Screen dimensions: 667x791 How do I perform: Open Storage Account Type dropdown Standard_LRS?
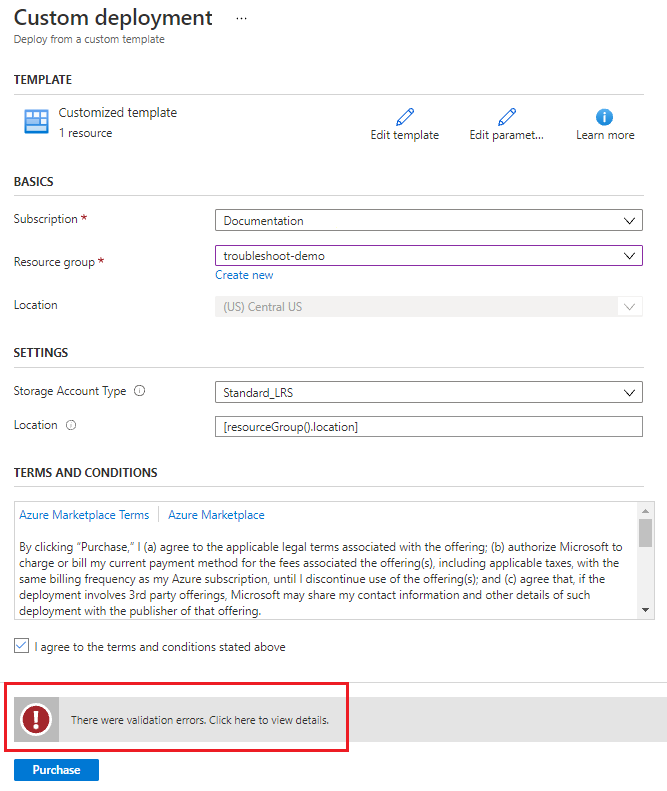[x=428, y=392]
